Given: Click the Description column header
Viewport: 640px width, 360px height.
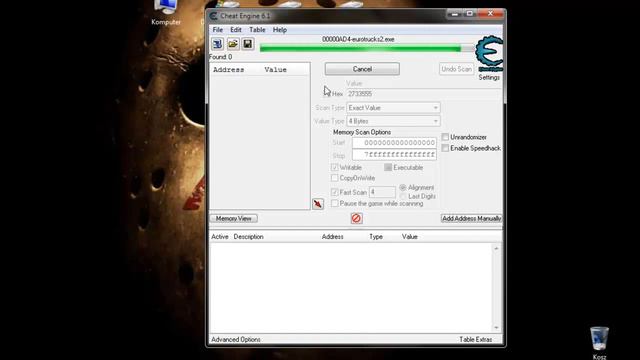Looking at the screenshot, I should pos(248,237).
